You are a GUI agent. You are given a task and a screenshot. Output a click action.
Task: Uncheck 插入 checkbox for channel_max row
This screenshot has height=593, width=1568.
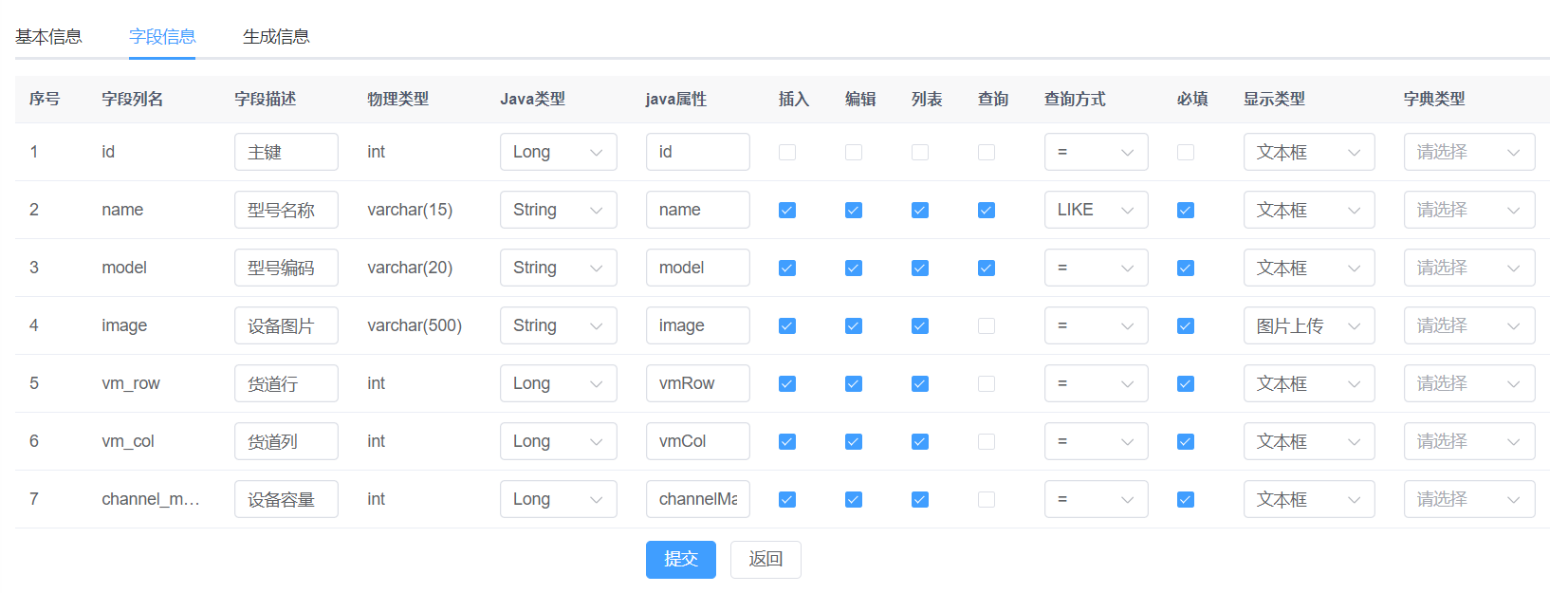(787, 500)
